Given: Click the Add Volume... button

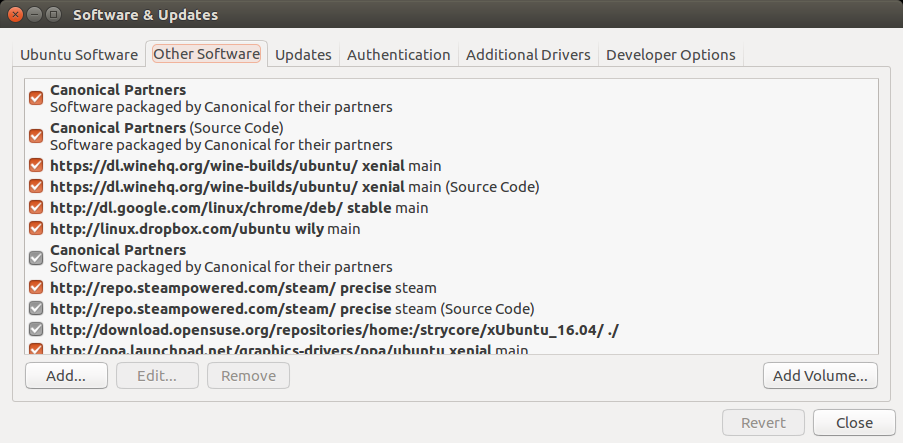Looking at the screenshot, I should coord(820,376).
